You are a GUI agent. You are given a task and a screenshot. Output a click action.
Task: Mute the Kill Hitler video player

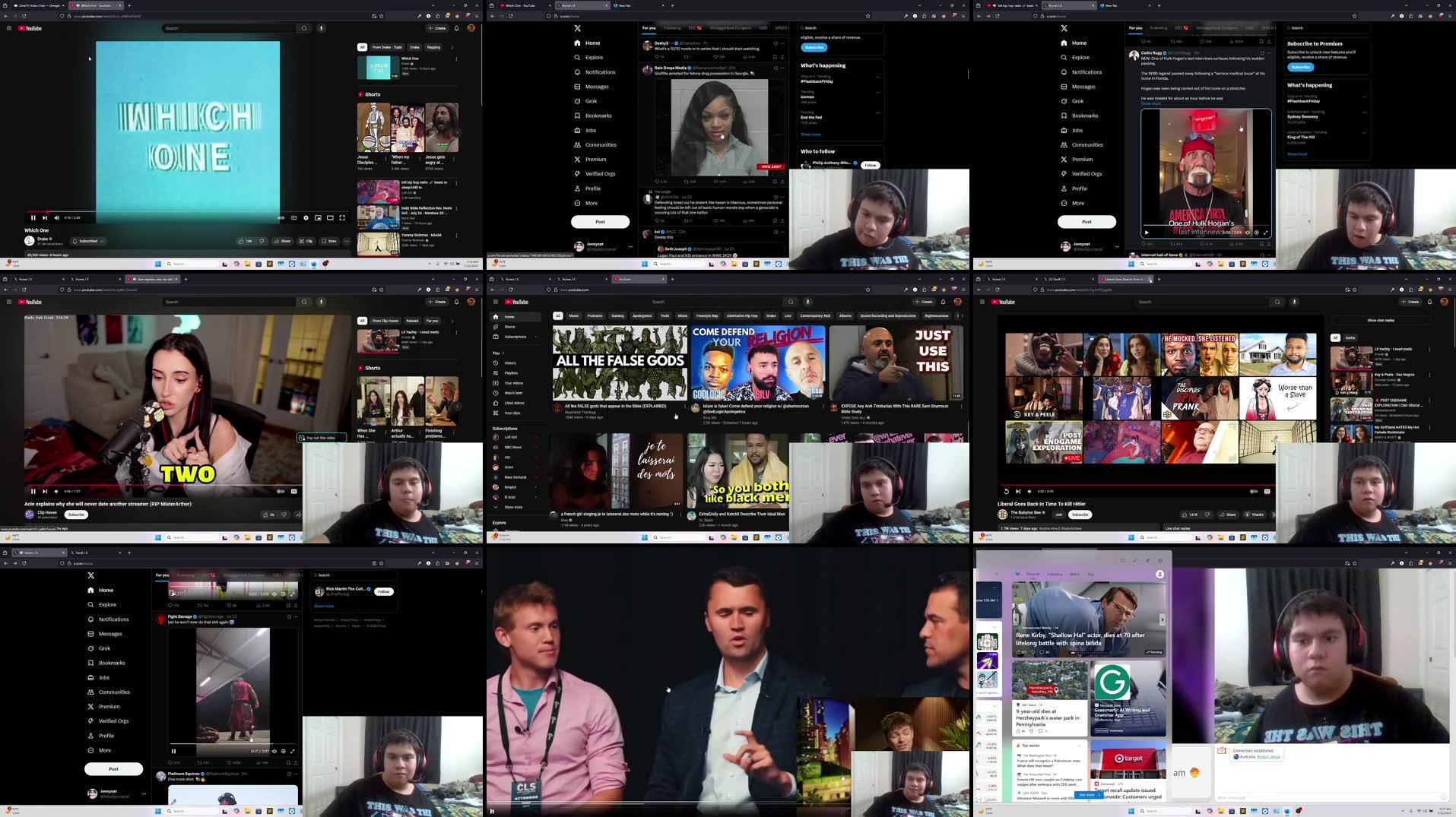[1029, 491]
